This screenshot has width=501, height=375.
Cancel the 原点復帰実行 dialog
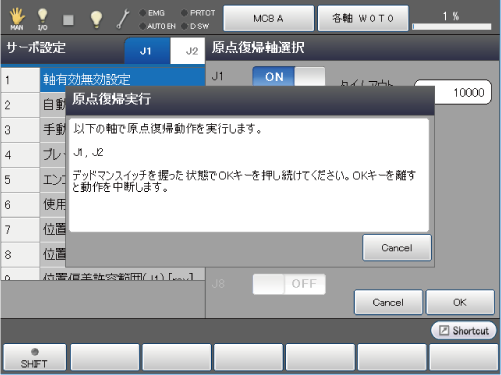tap(397, 248)
